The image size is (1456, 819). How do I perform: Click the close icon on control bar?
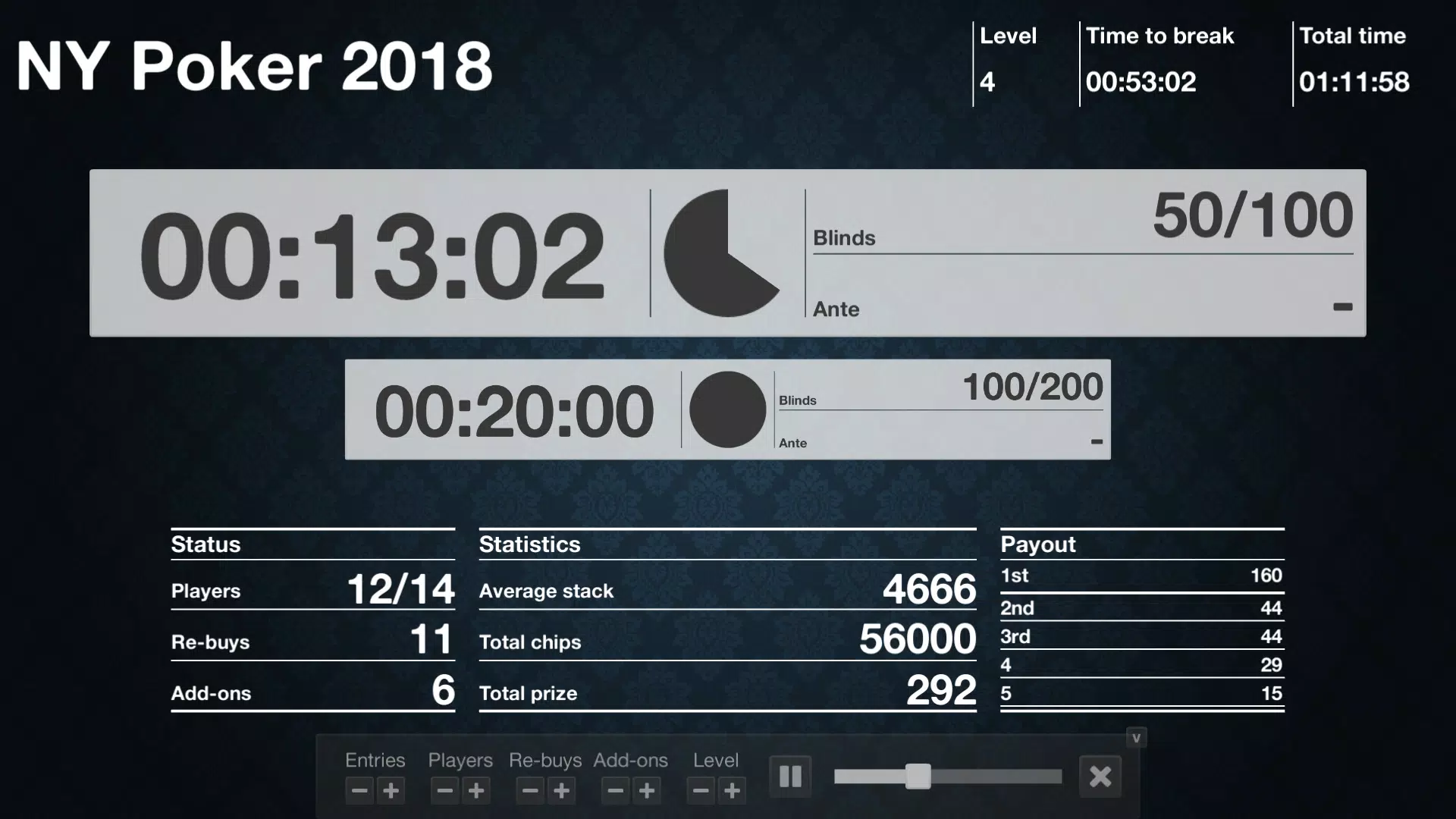(x=1100, y=776)
